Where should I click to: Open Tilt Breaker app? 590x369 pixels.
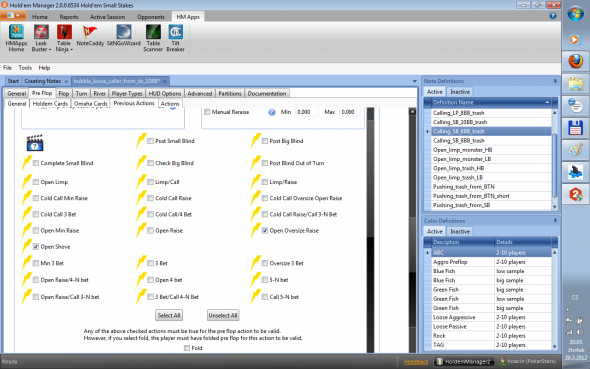tap(175, 38)
